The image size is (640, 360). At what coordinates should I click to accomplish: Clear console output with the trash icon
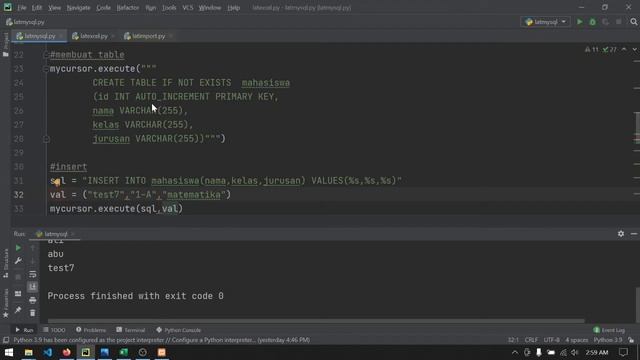pyautogui.click(x=33, y=313)
